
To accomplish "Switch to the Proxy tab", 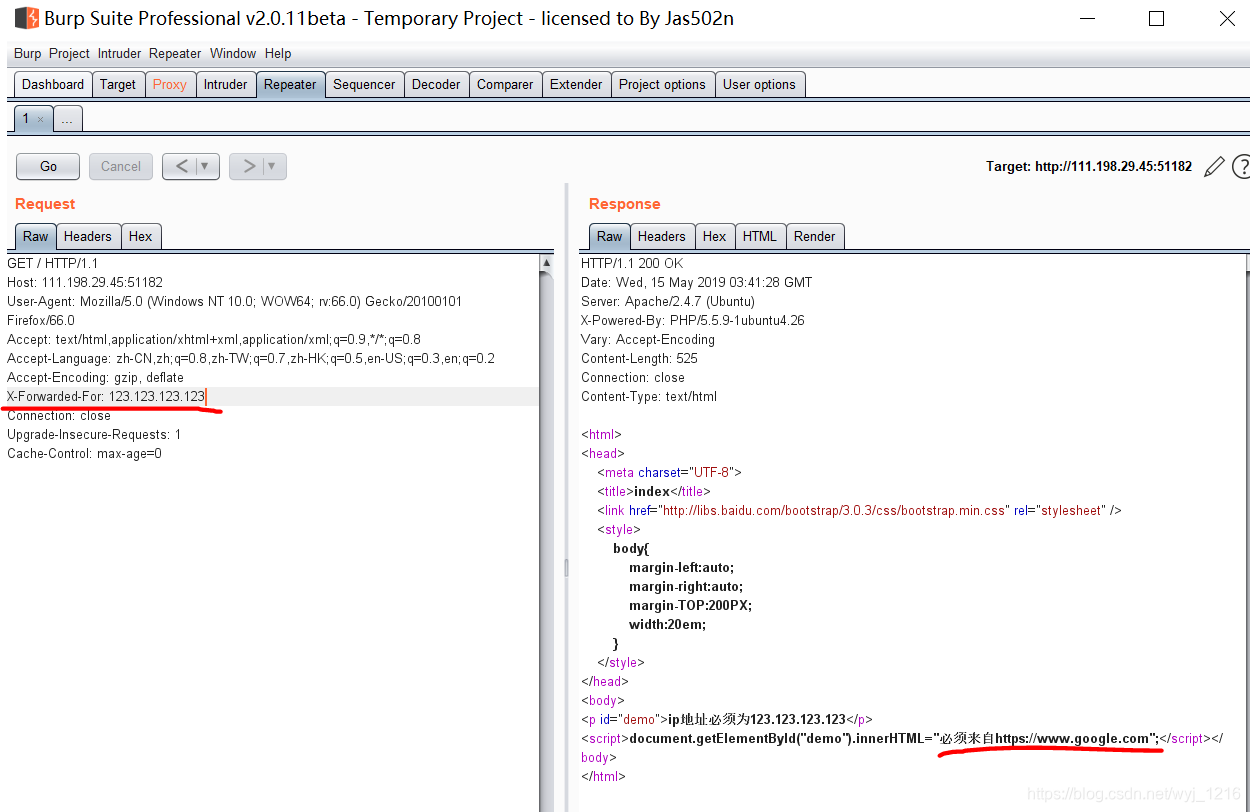I will [x=170, y=85].
